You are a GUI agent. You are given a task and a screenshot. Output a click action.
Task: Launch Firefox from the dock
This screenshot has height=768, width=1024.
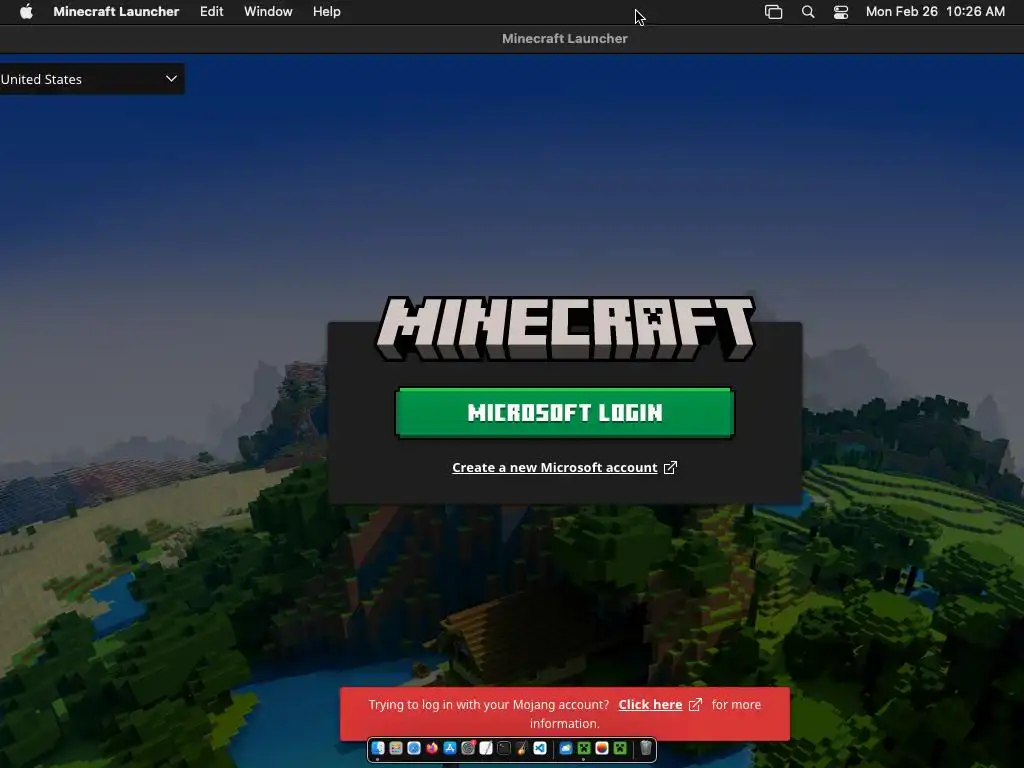click(x=432, y=748)
